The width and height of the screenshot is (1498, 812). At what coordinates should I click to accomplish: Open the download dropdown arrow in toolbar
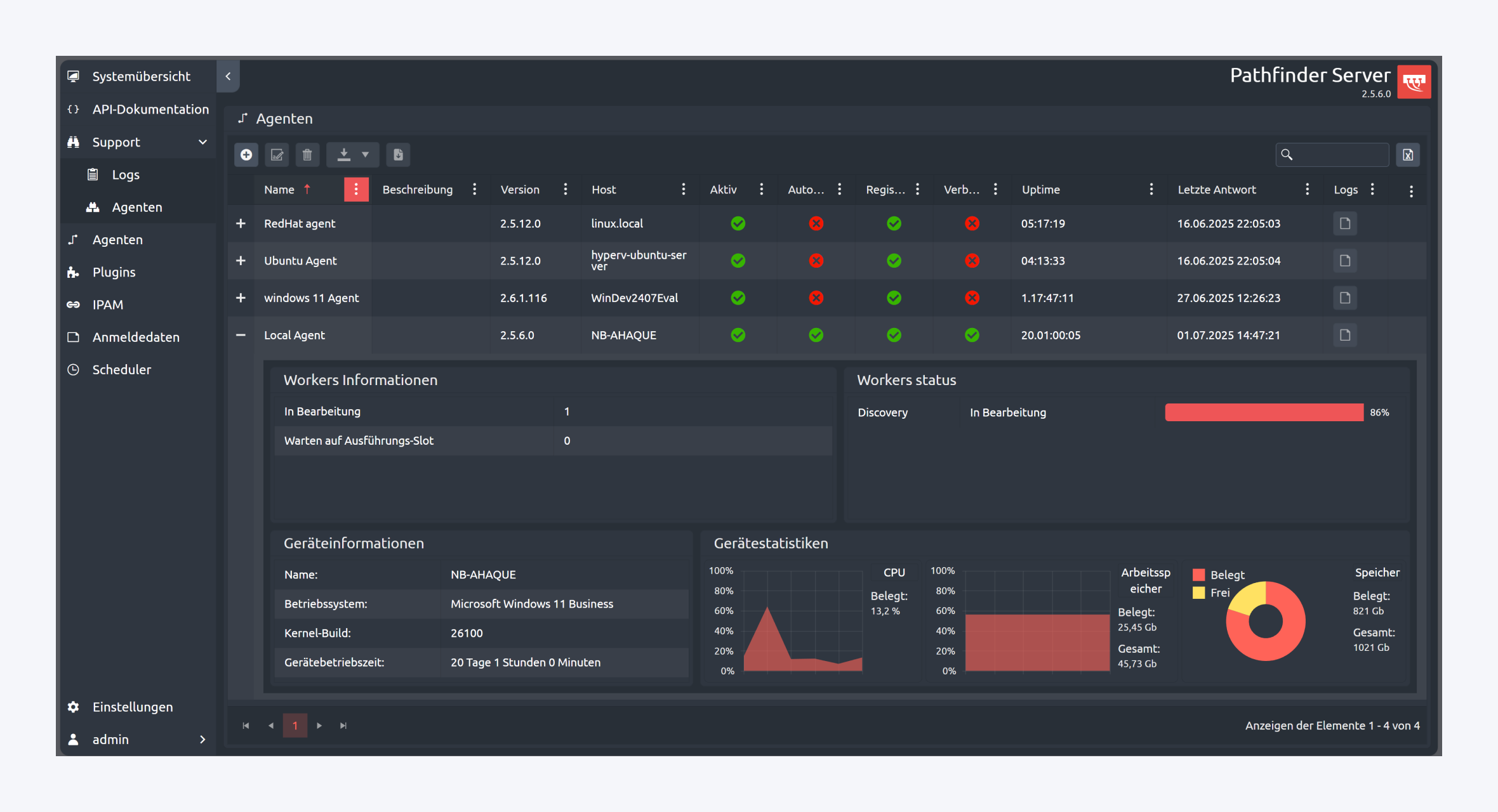365,155
